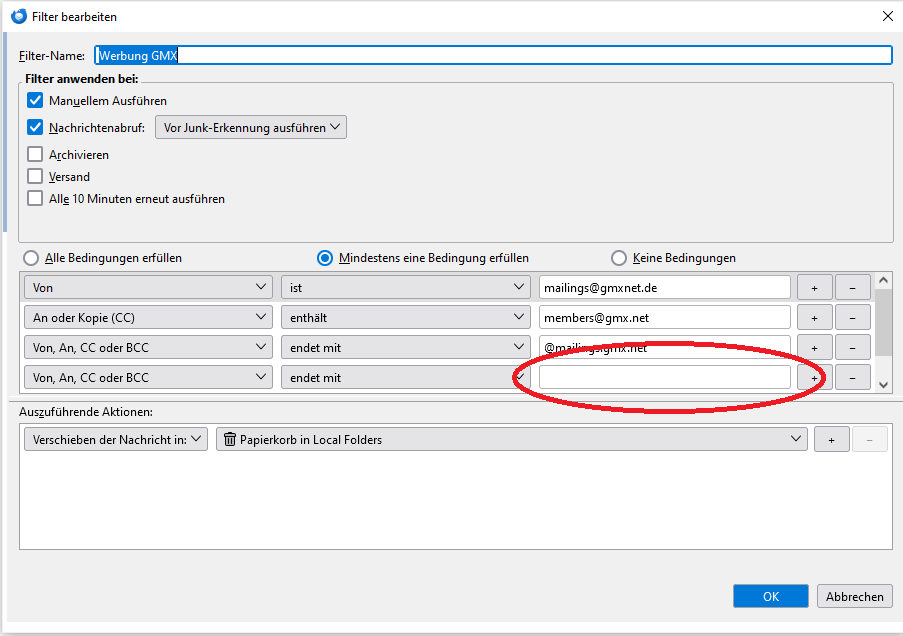Click the mailings@gmxnet.de value field
This screenshot has height=636, width=903.
click(x=665, y=287)
